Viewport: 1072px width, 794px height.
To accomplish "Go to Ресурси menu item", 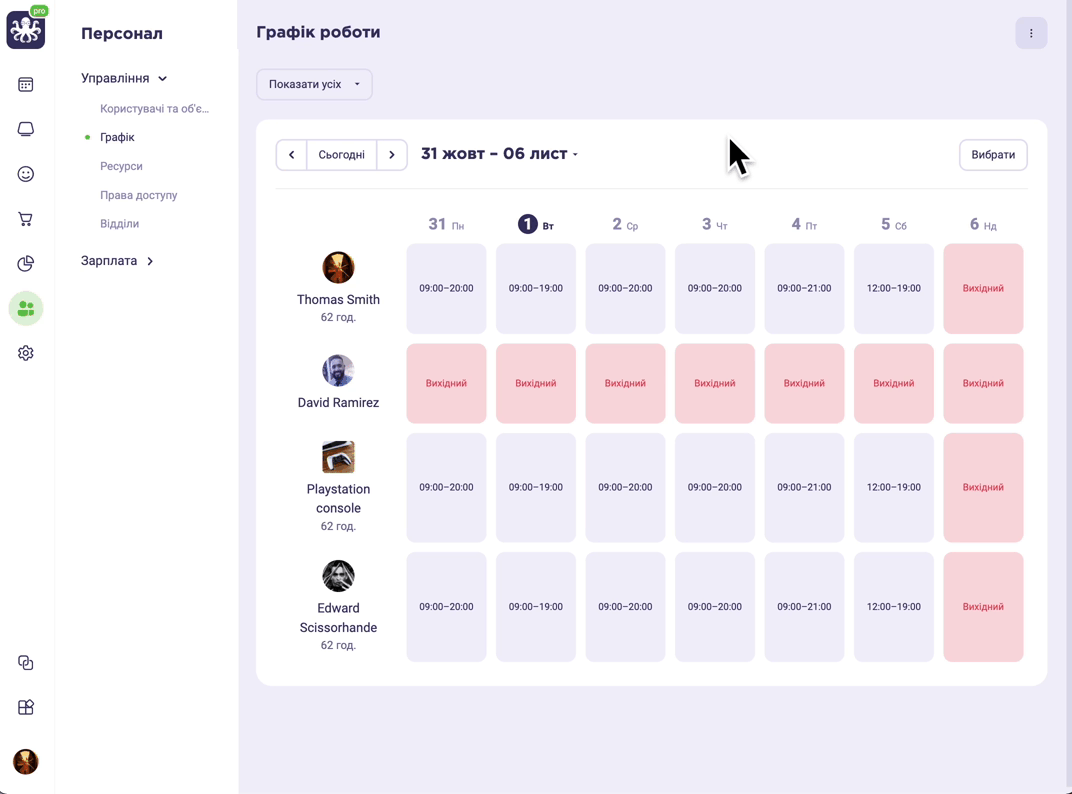I will [121, 166].
